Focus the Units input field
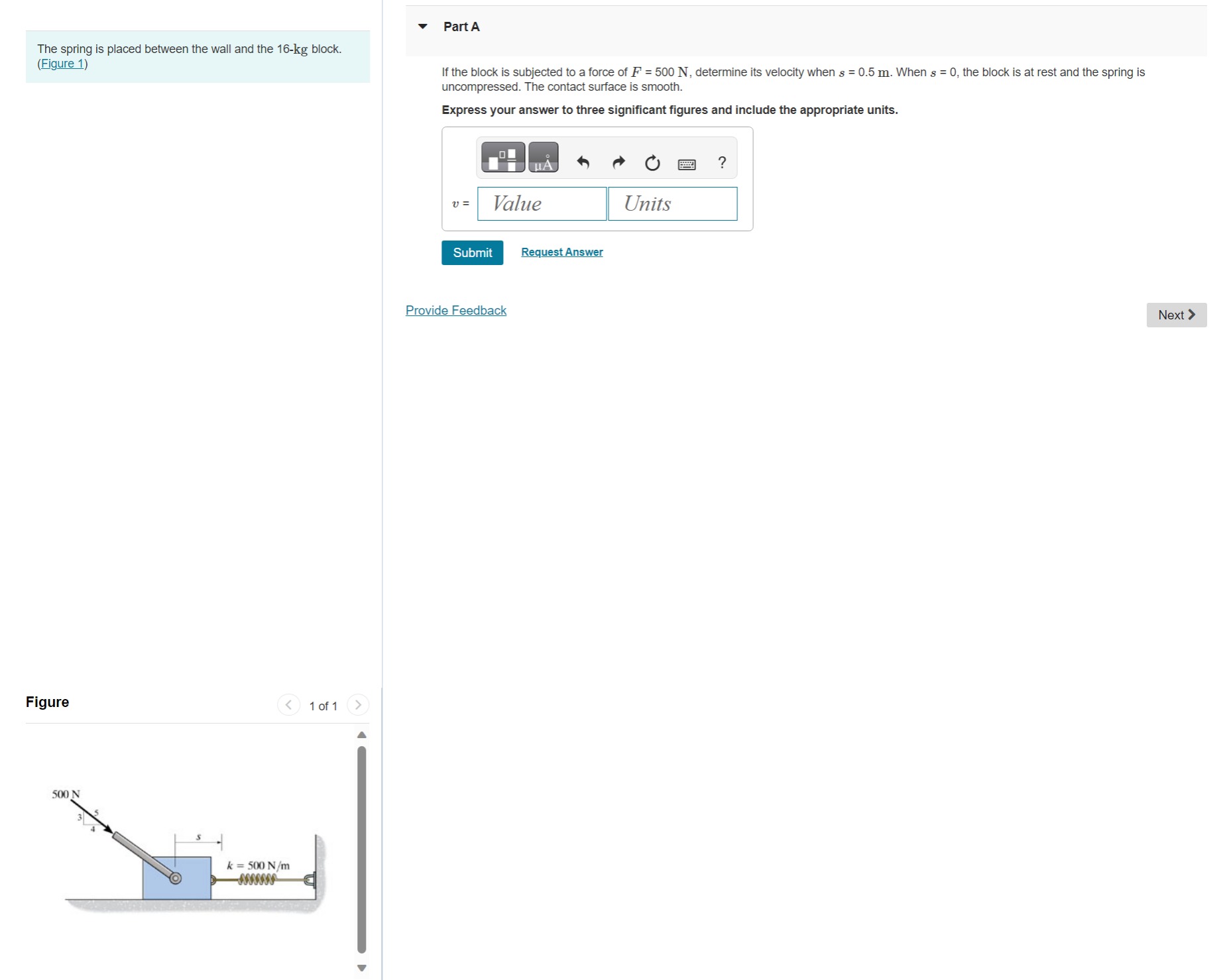Viewport: 1229px width, 980px height. point(672,203)
